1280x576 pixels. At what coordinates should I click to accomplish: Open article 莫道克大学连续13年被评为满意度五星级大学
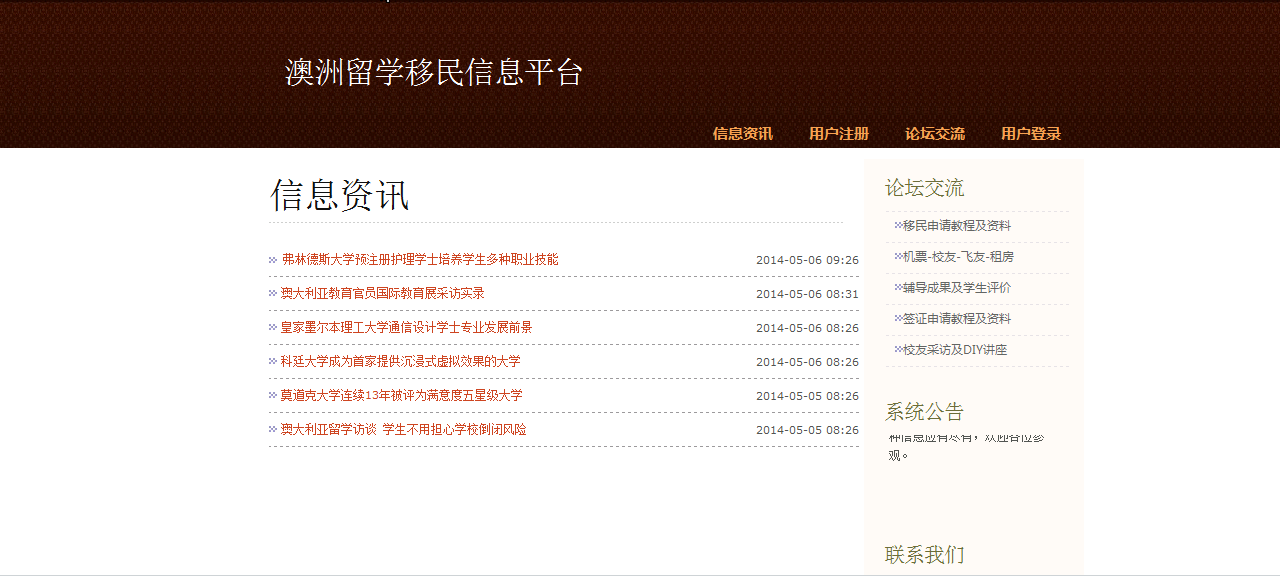tap(401, 396)
